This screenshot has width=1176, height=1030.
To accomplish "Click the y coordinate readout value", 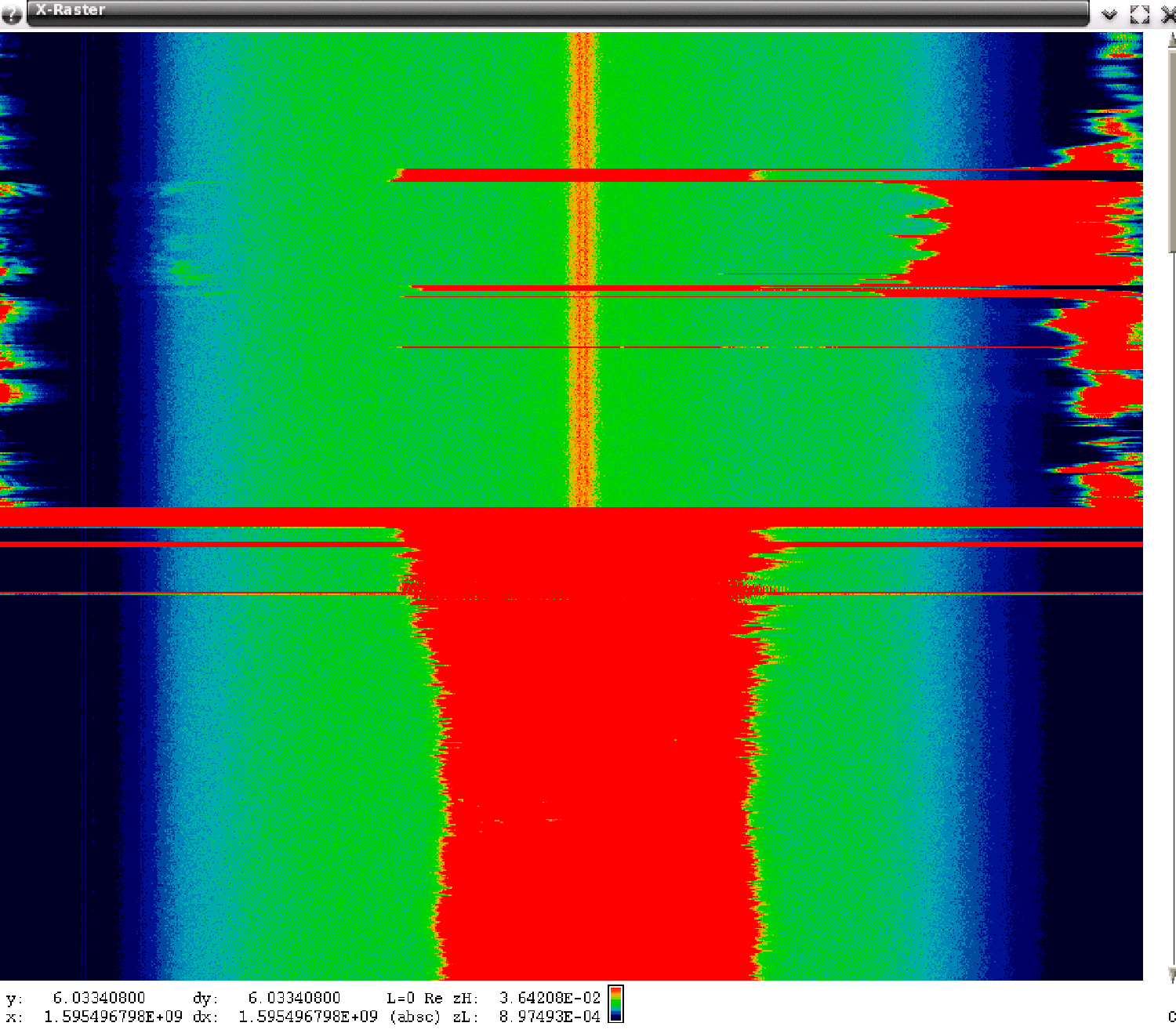I will [x=99, y=998].
